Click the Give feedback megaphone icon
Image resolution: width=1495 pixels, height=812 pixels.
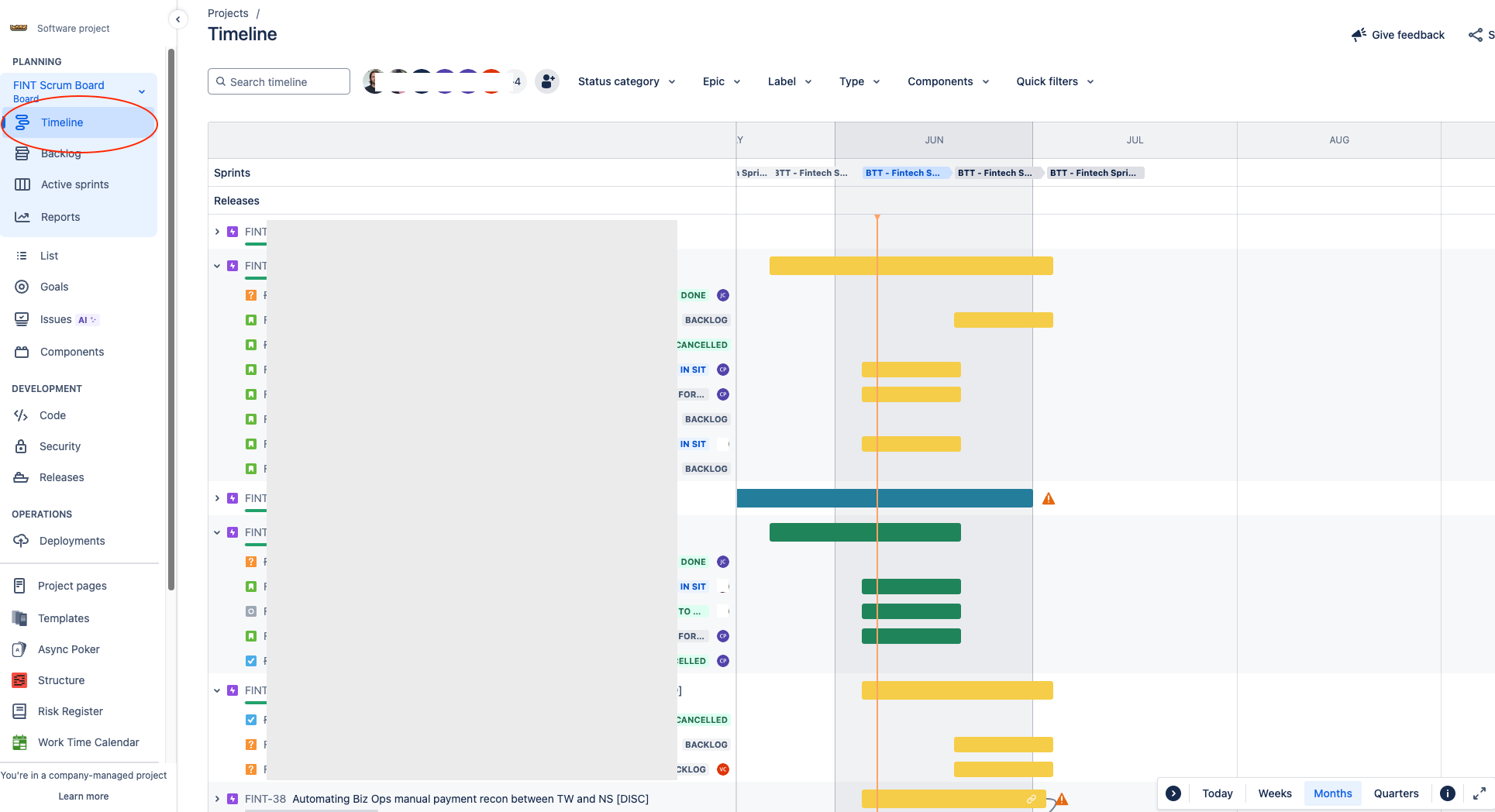click(1358, 34)
